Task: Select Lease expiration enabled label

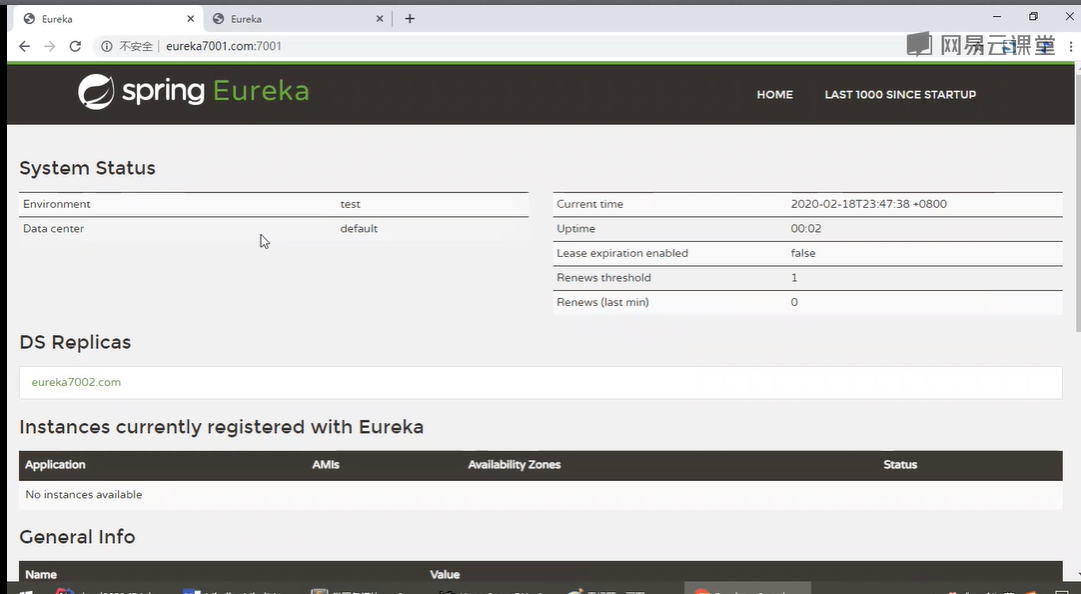Action: tap(623, 253)
